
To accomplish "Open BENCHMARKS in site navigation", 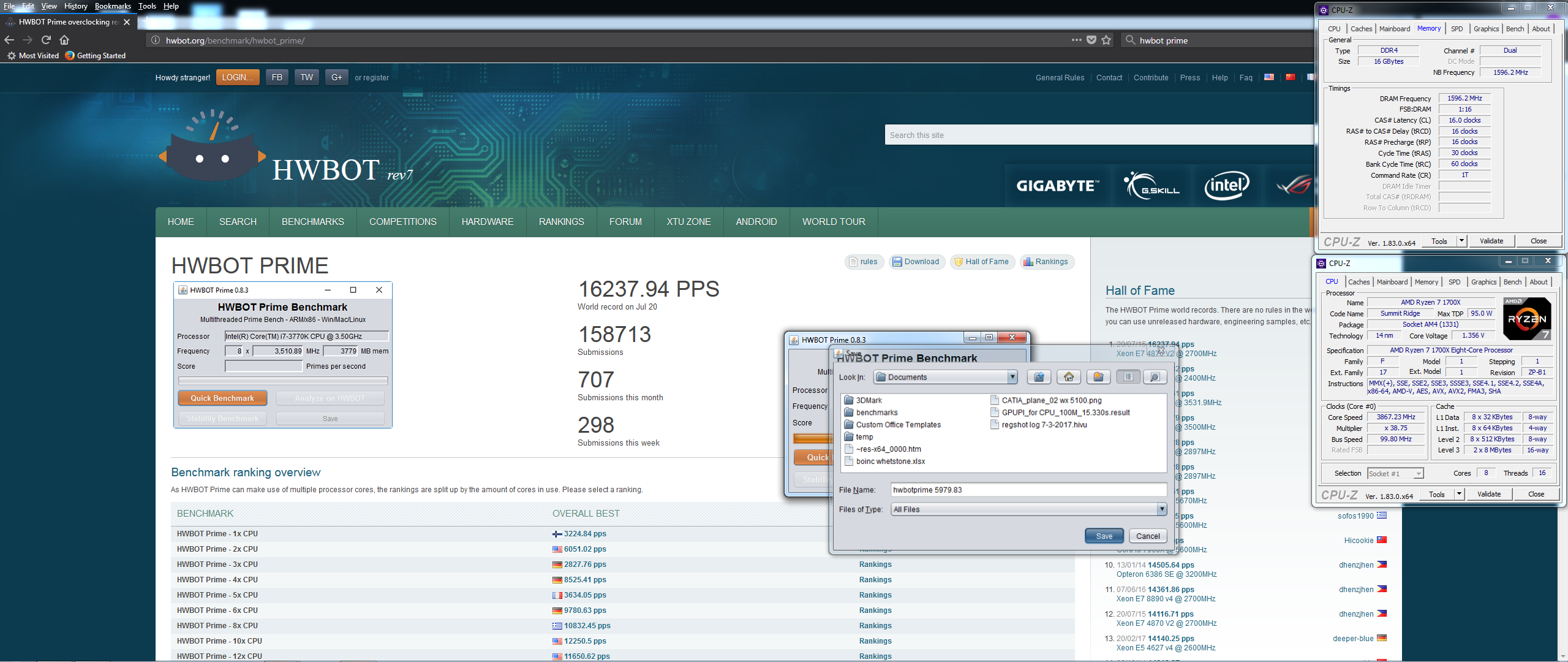I will [313, 222].
